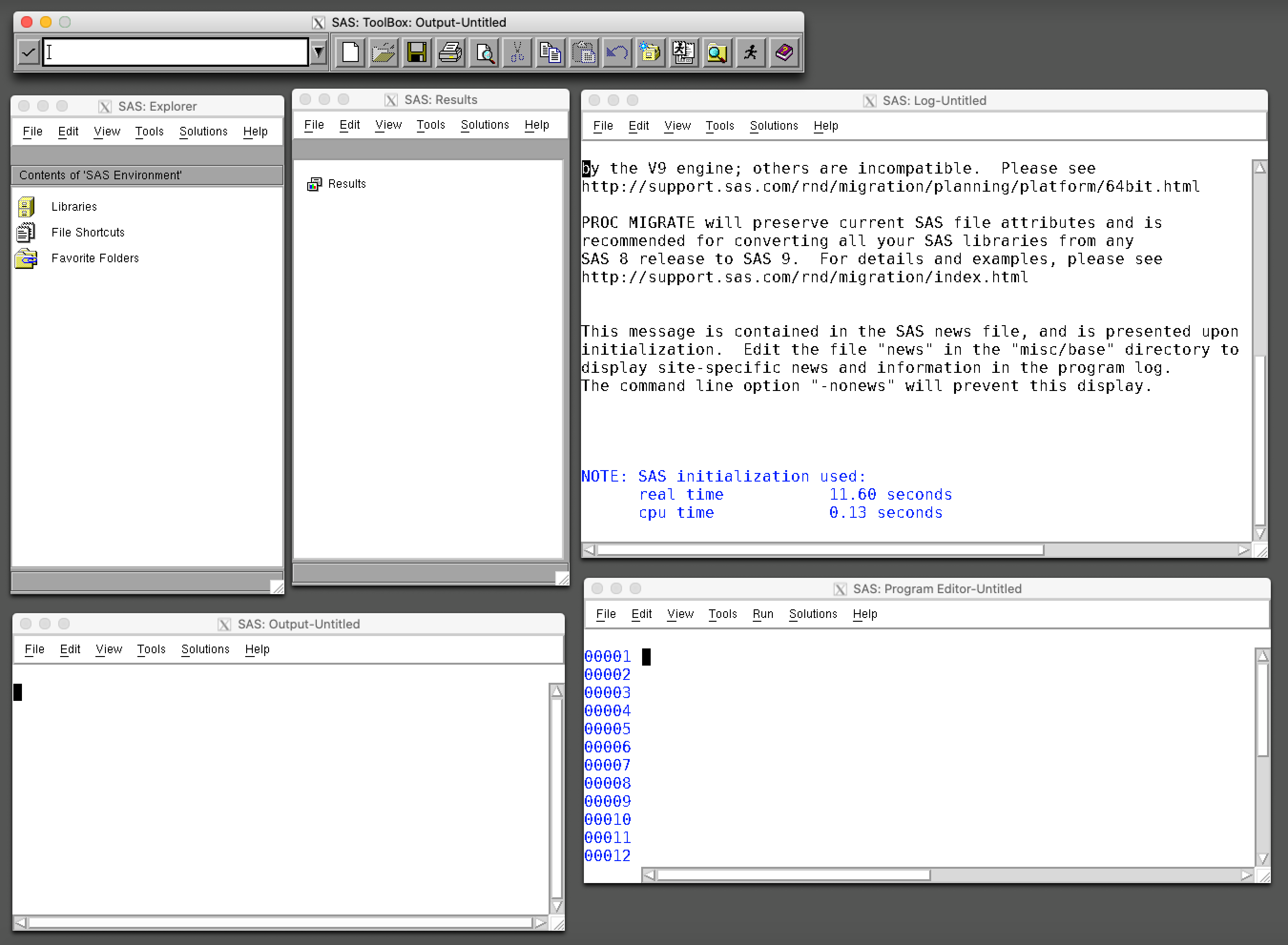The height and width of the screenshot is (945, 1288).
Task: Click the Help book toolbar icon
Action: tap(784, 53)
